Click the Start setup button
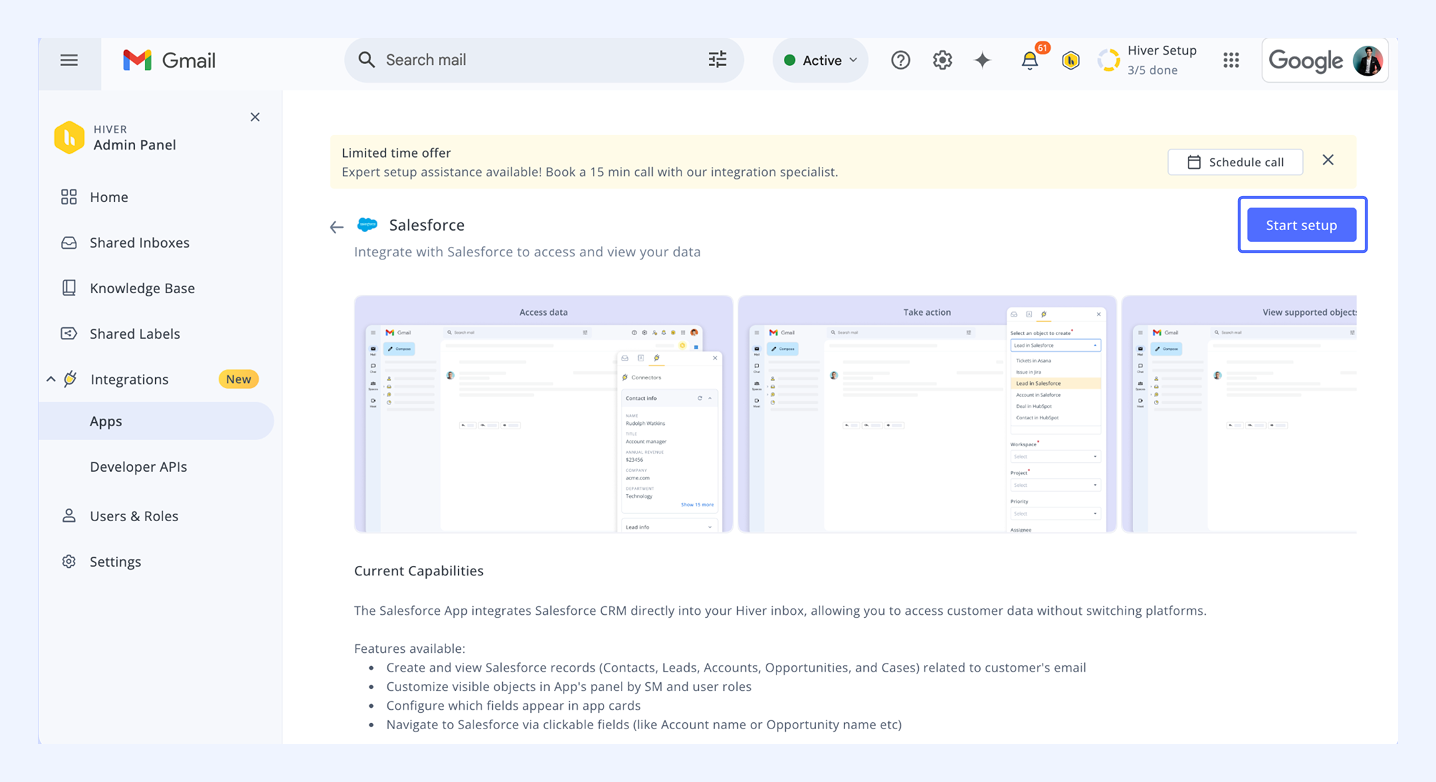 [x=1301, y=225]
